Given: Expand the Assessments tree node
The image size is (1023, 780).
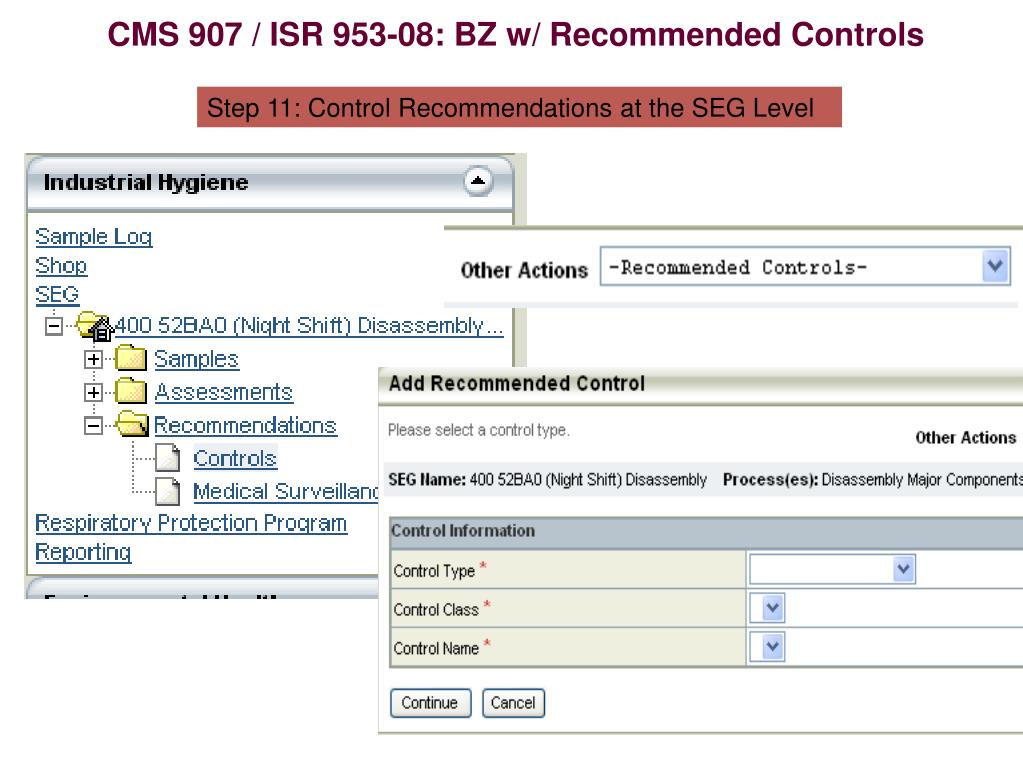Looking at the screenshot, I should [93, 392].
